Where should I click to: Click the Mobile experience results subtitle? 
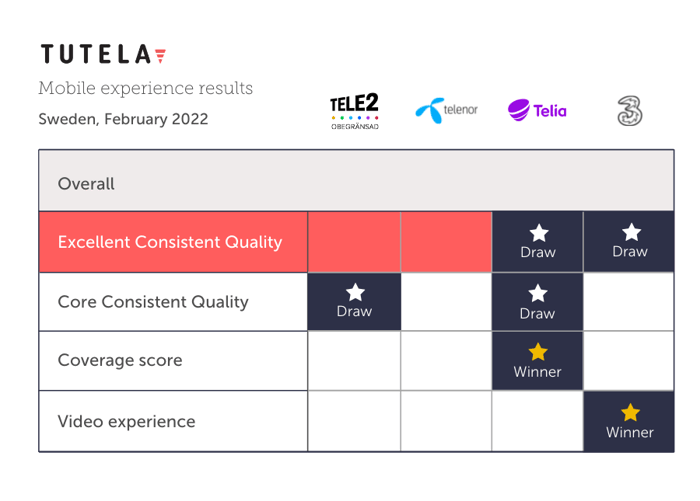tap(146, 88)
